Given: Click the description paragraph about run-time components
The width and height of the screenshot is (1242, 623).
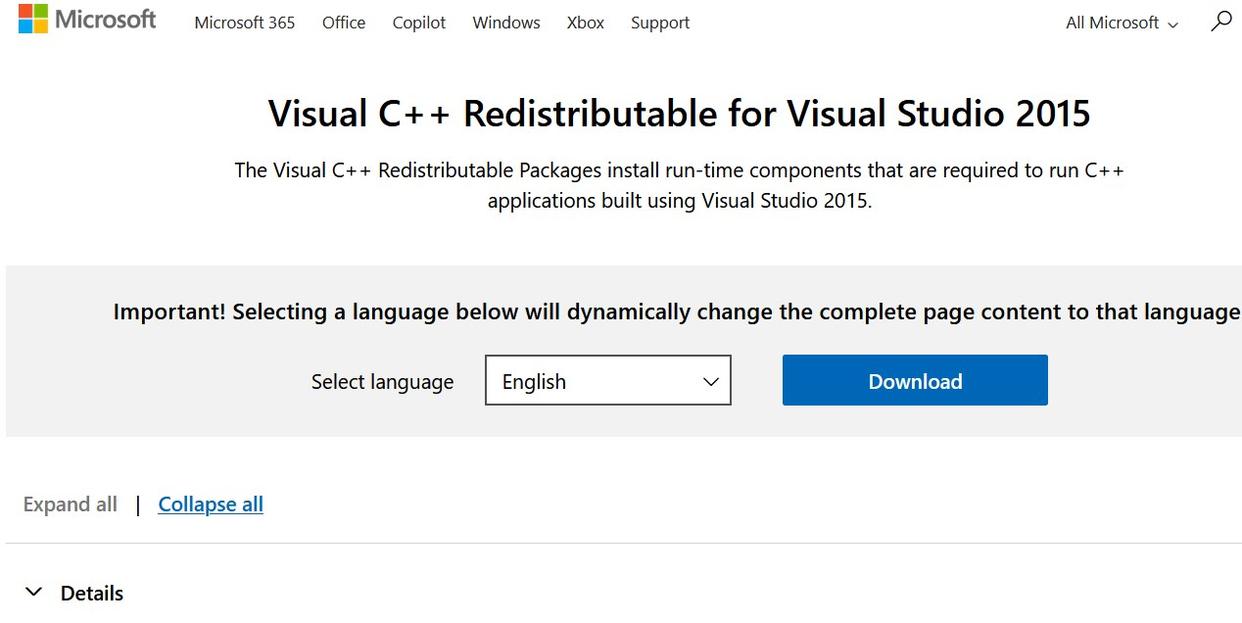Looking at the screenshot, I should (x=679, y=185).
